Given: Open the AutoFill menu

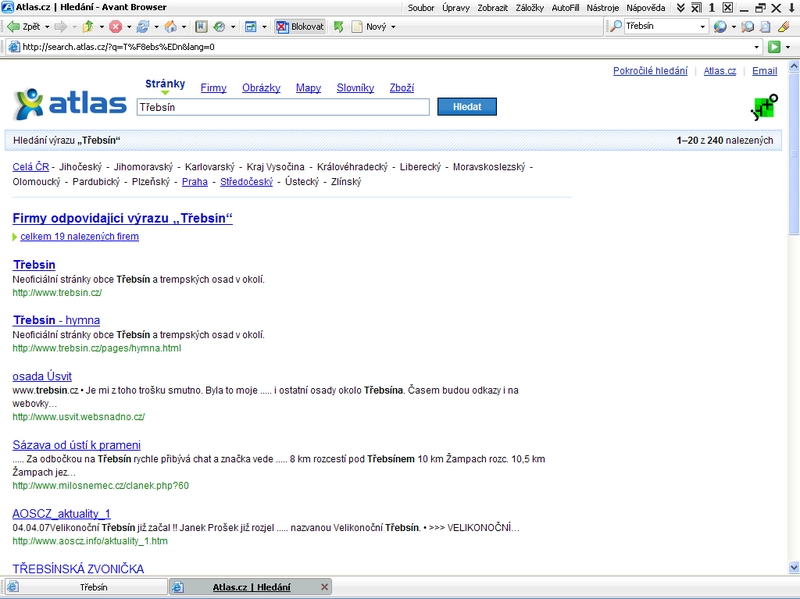Looking at the screenshot, I should pos(565,8).
